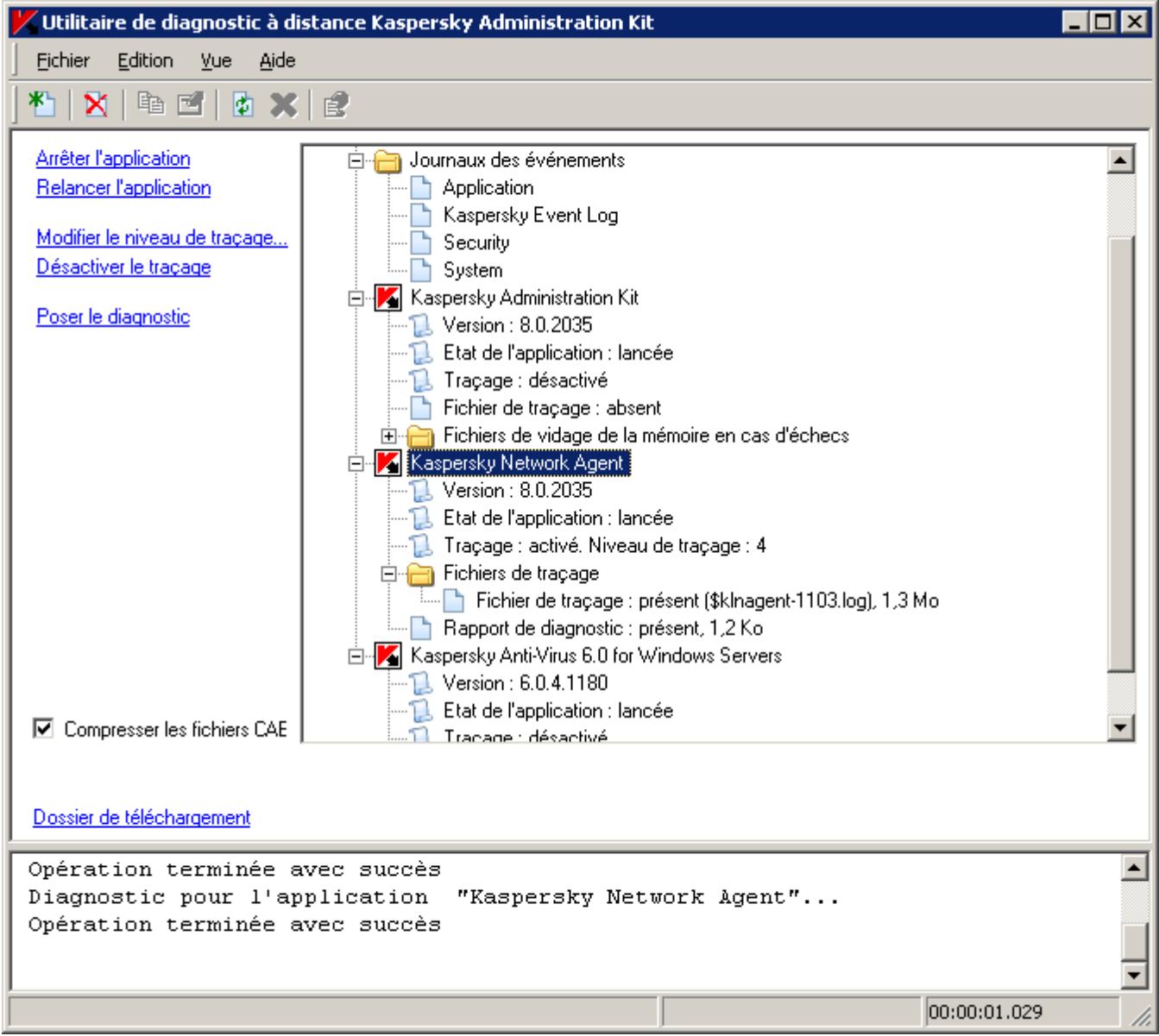
Task: Click the tree pane scroll down arrow
Action: pyautogui.click(x=1120, y=728)
